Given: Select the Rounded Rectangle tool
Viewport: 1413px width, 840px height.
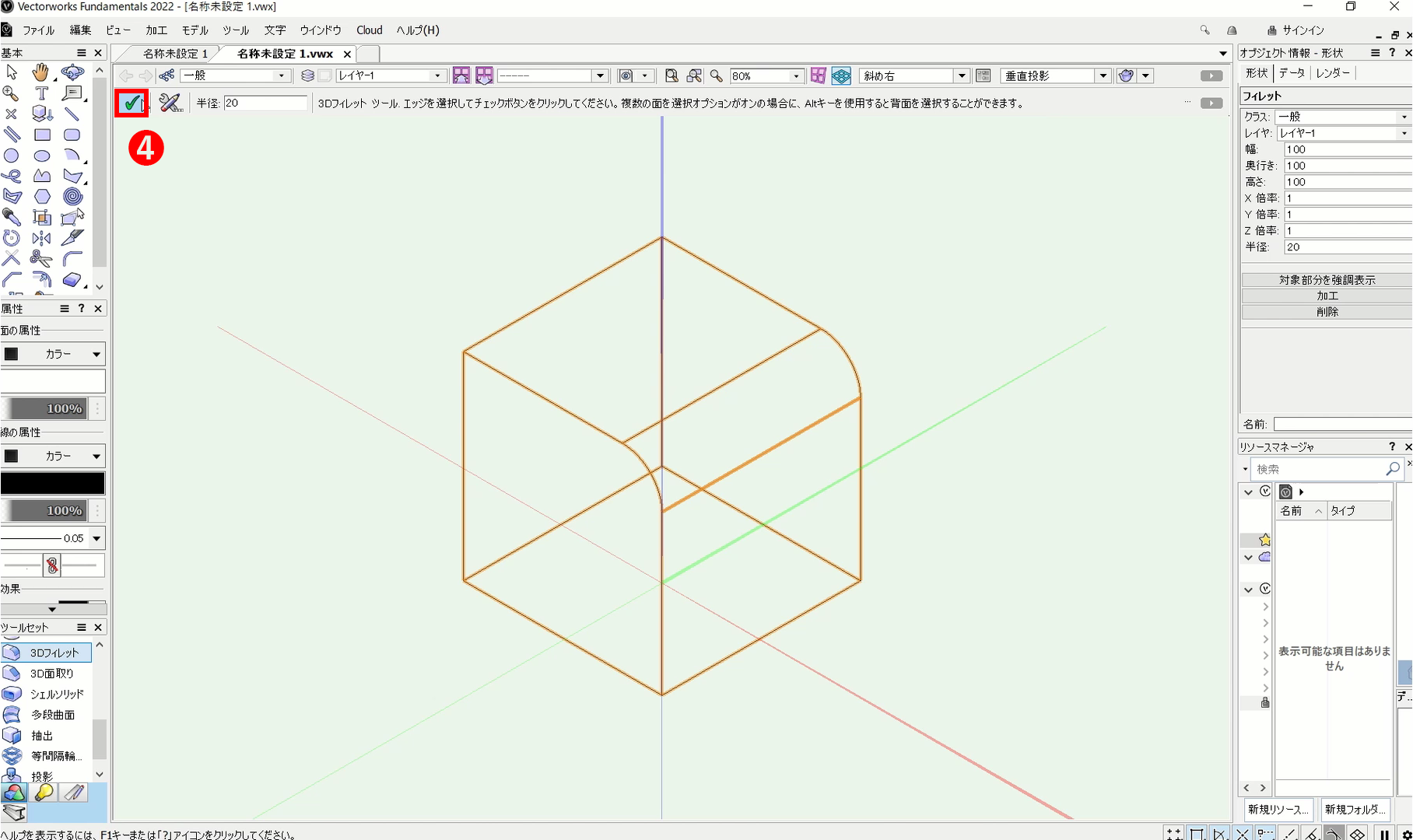Looking at the screenshot, I should (x=72, y=135).
